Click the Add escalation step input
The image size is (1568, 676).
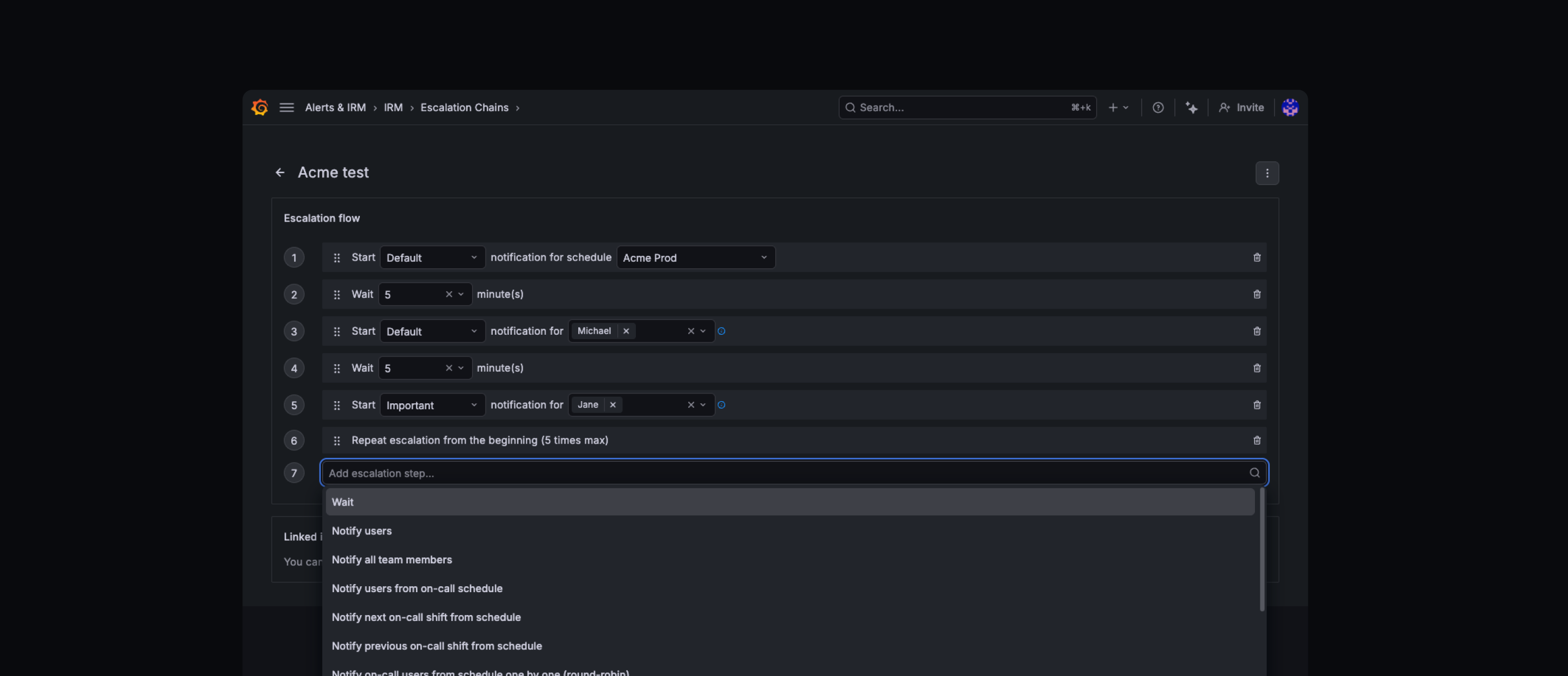(794, 473)
